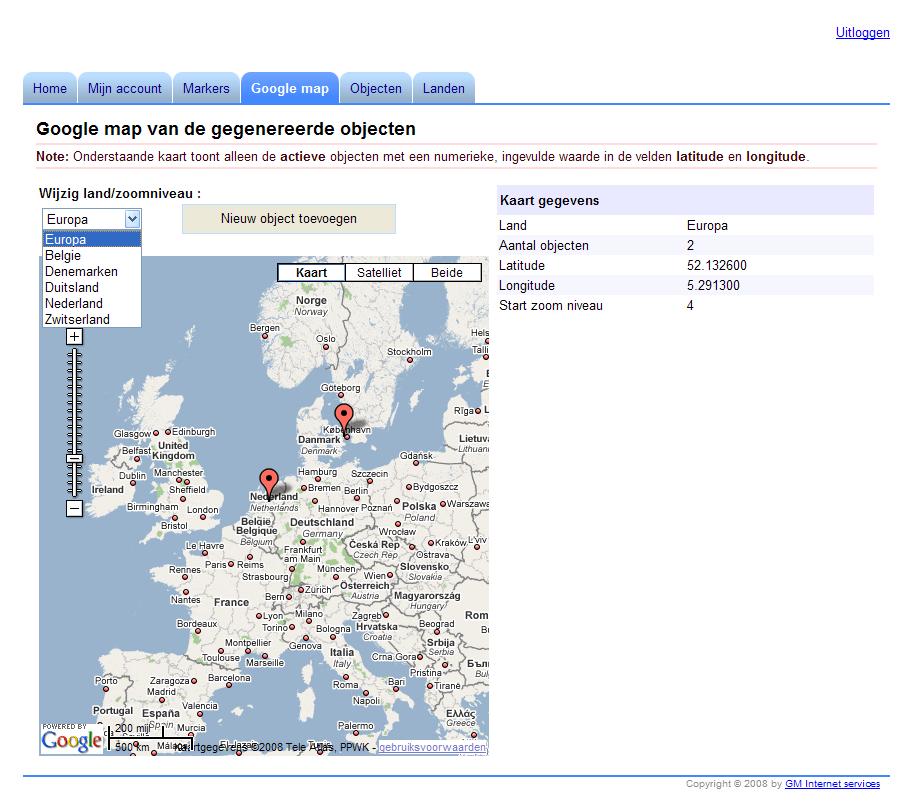
Task: Click the Google logo on the map
Action: point(72,741)
